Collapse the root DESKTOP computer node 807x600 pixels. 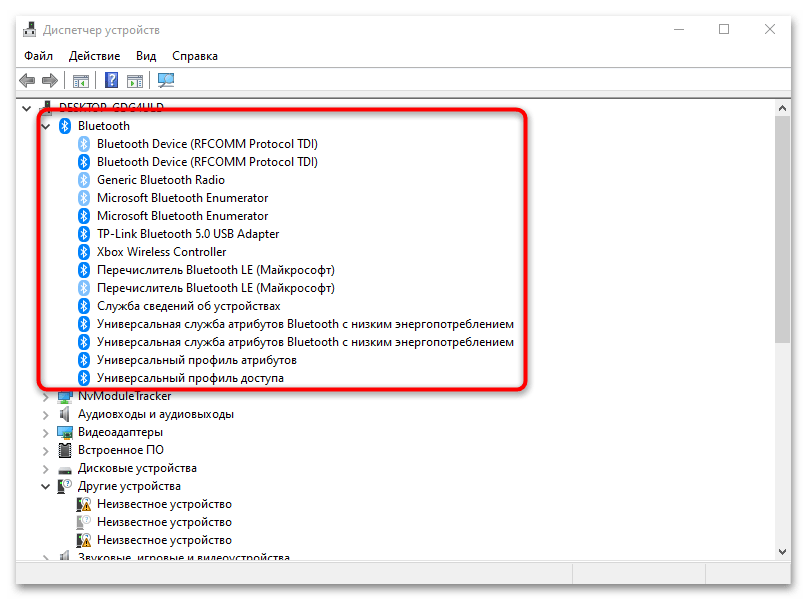[27, 108]
